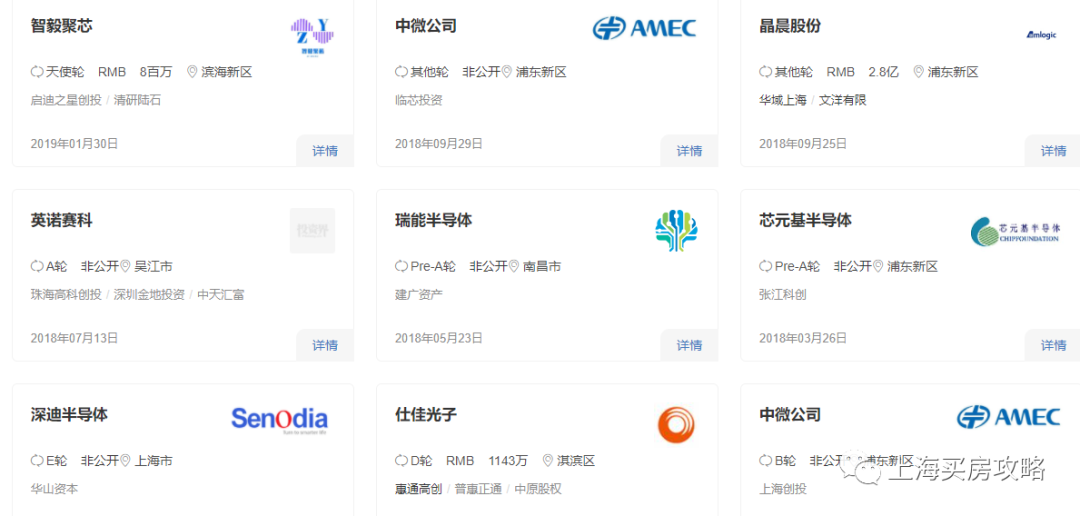Click round icon beside Pre-A轮 on 瑞能半导体
The image size is (1080, 516).
(401, 266)
